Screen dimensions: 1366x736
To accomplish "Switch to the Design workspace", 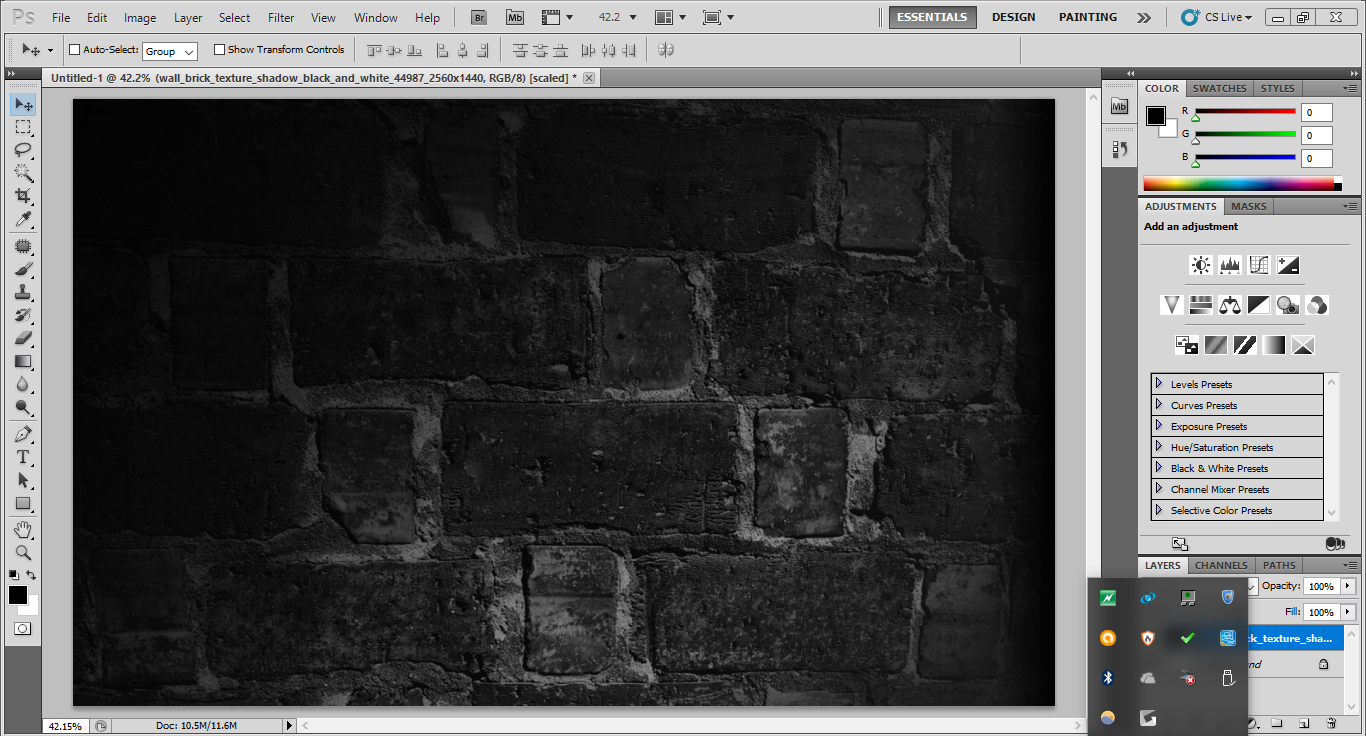I will pos(1013,17).
